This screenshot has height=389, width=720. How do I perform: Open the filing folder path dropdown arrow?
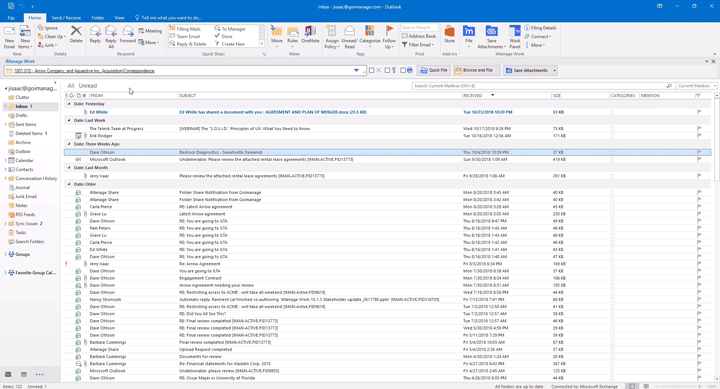pos(356,71)
